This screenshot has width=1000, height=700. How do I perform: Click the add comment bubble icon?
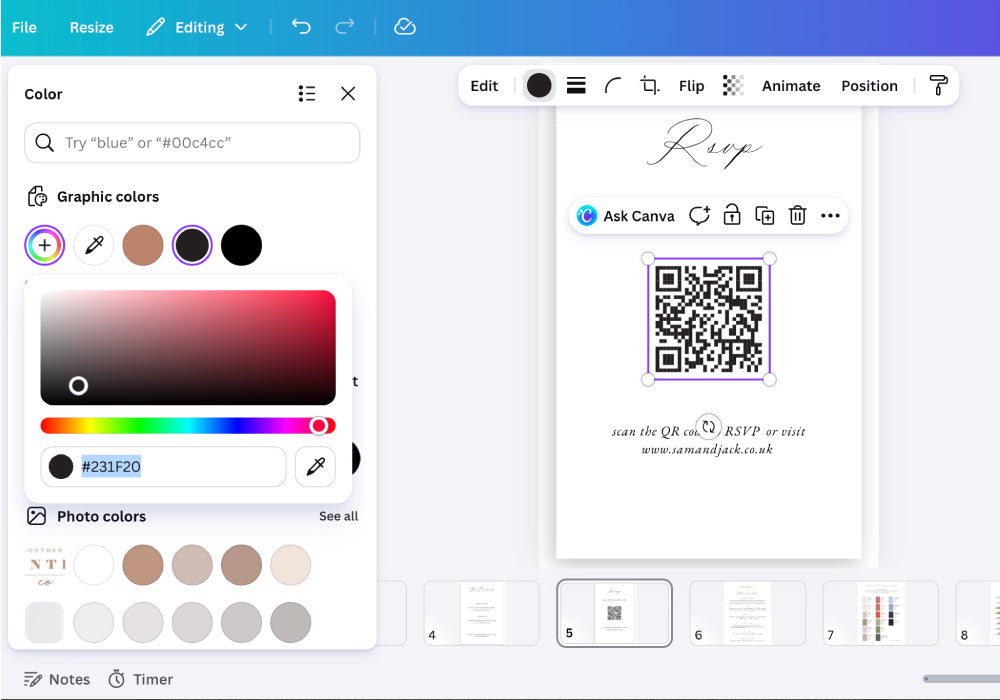tap(699, 215)
